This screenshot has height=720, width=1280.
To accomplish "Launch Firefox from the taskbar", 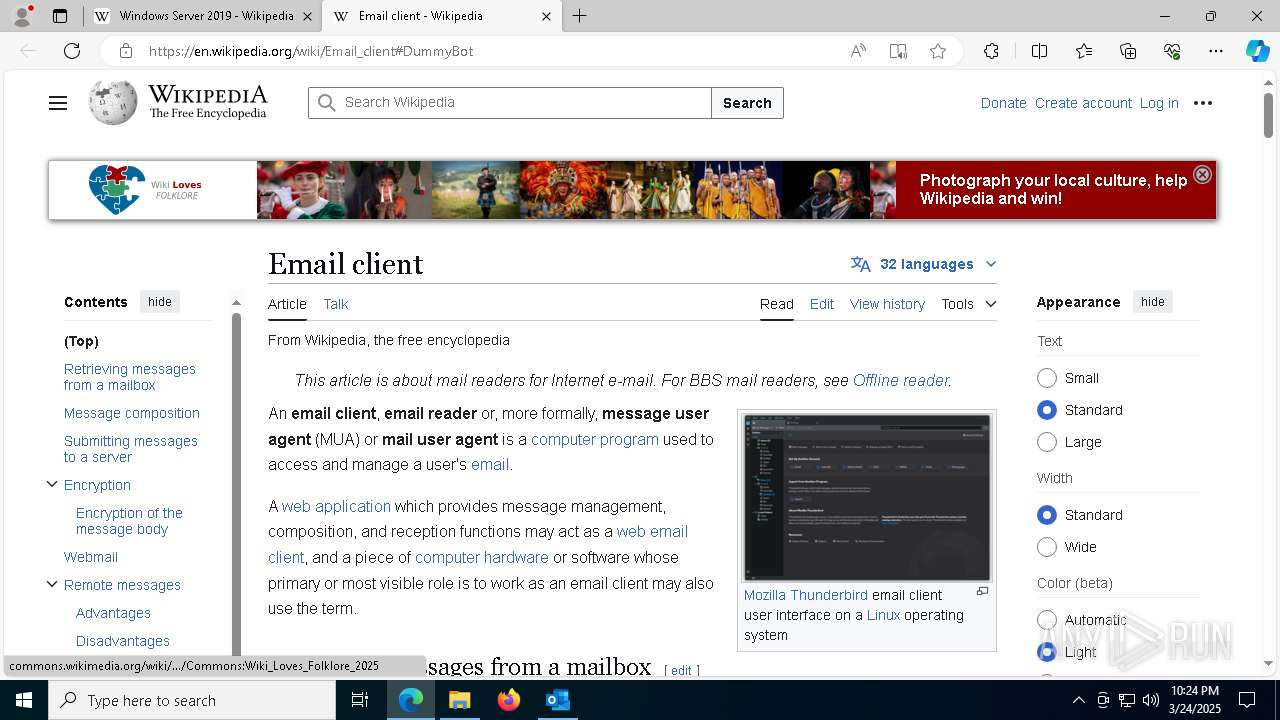I will (x=508, y=700).
